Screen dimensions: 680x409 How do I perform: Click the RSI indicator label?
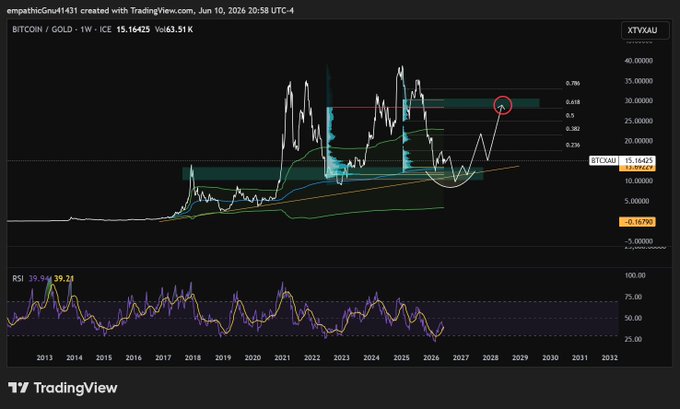tap(18, 278)
